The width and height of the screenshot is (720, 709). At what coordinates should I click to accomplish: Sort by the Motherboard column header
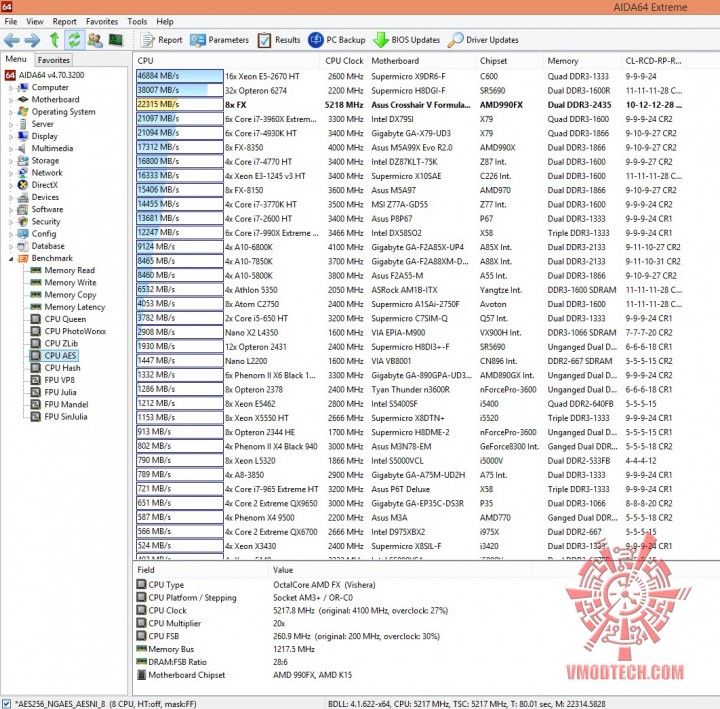(x=421, y=61)
